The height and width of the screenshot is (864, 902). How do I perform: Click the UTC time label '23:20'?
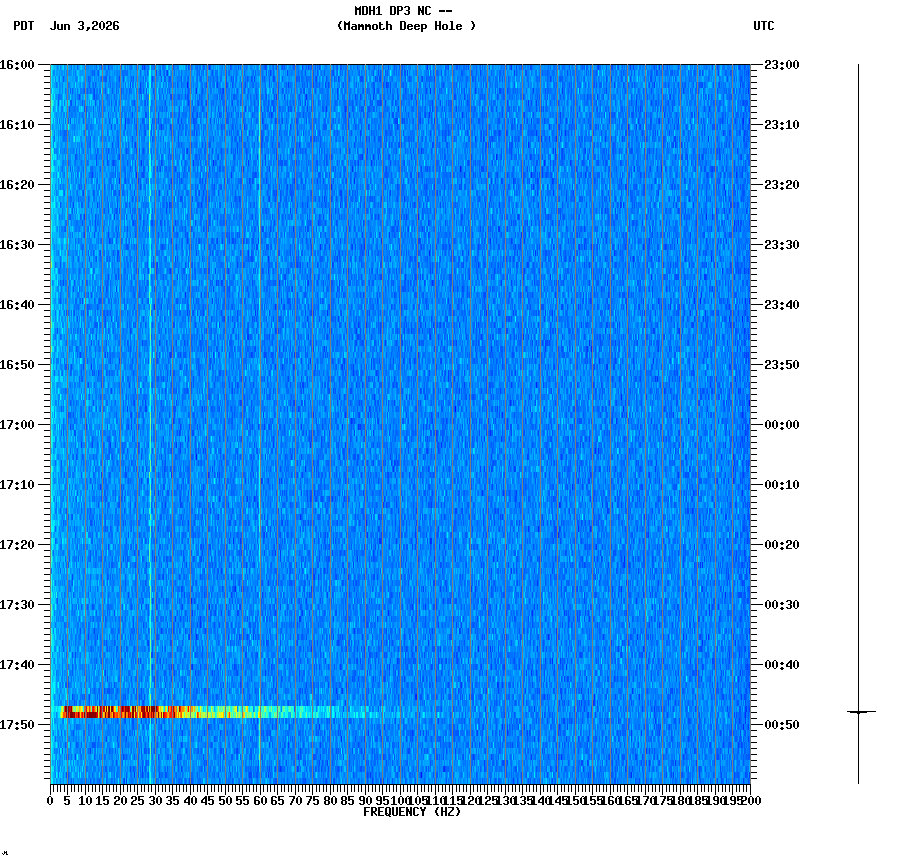coord(782,185)
